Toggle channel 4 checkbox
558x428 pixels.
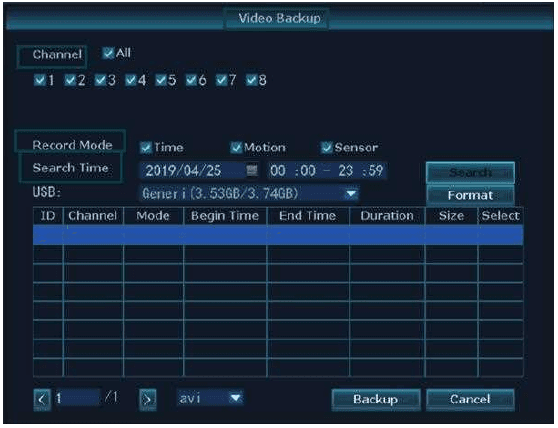coord(131,80)
